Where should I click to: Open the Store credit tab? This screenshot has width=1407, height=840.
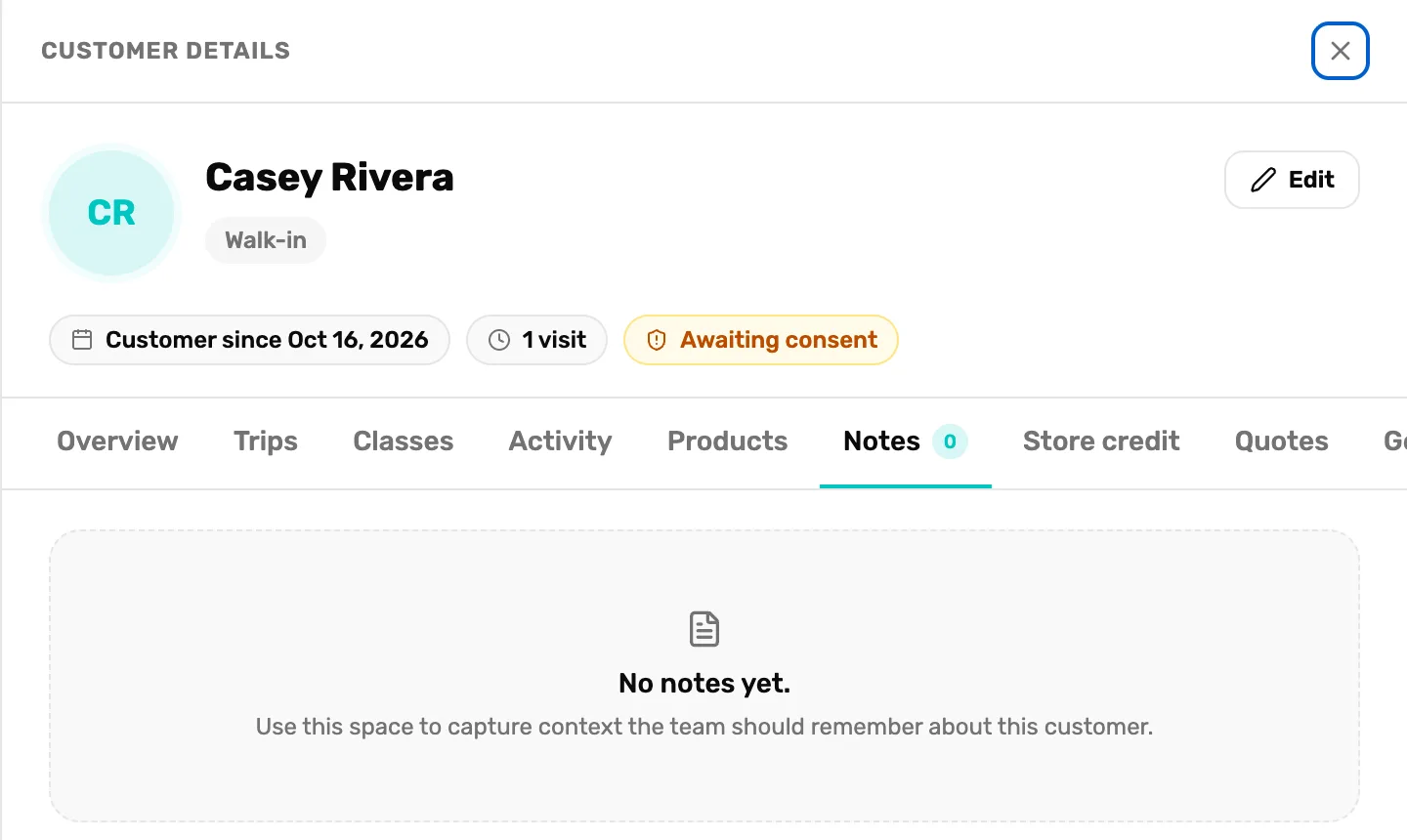1101,441
